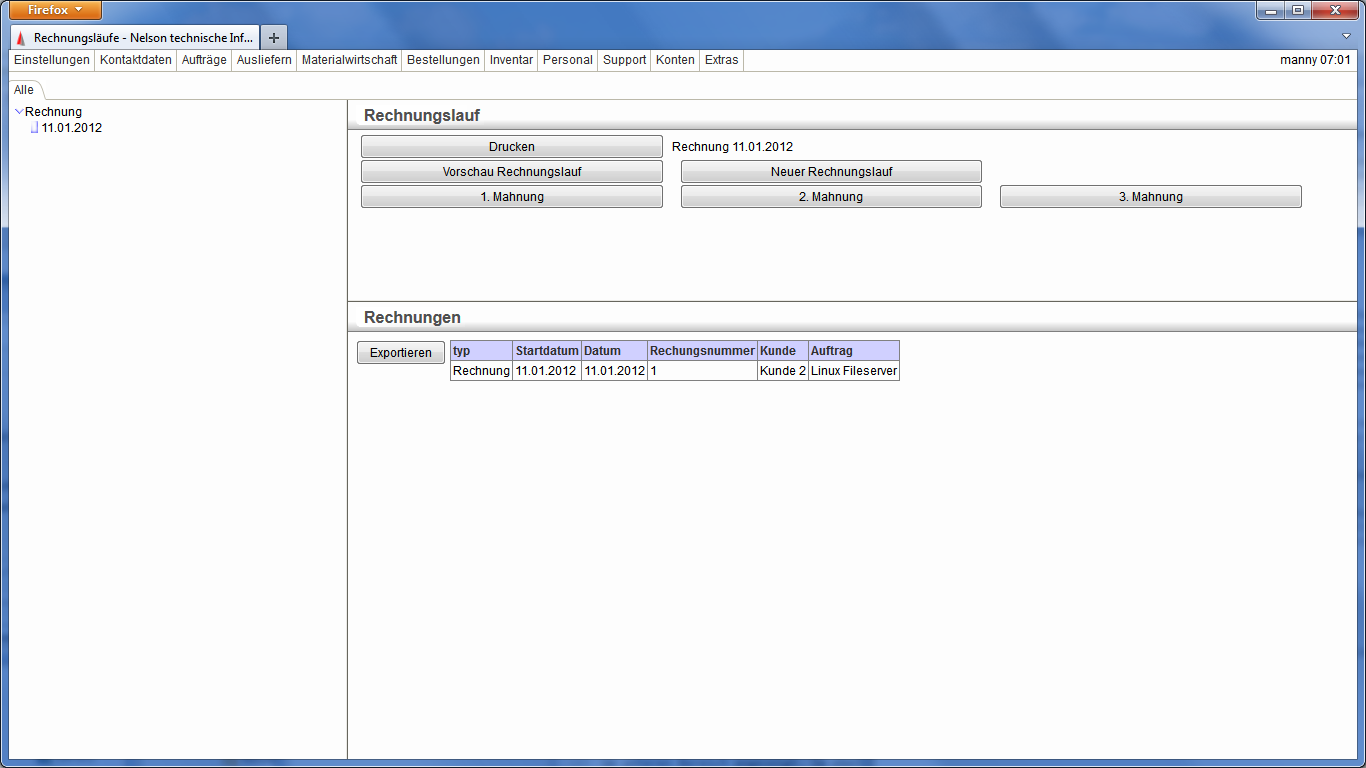This screenshot has height=768, width=1366.
Task: Collapse the Rechnung tree node
Action: click(x=19, y=112)
